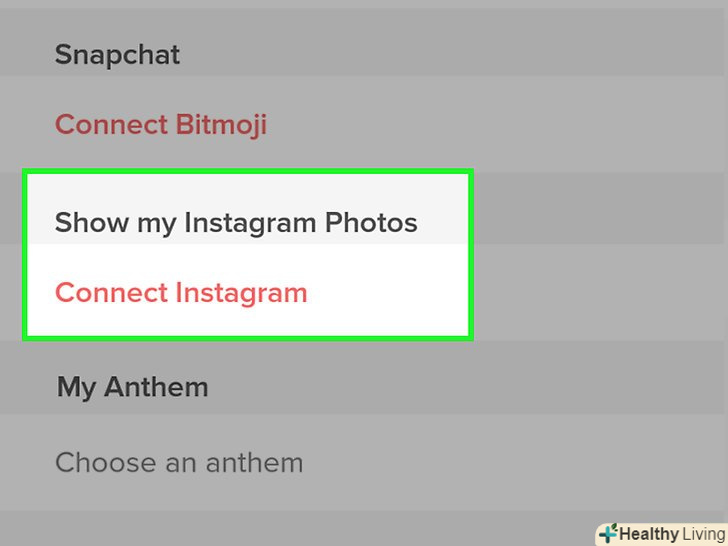The image size is (728, 546).
Task: Select the Snapchat section header
Action: click(x=117, y=54)
